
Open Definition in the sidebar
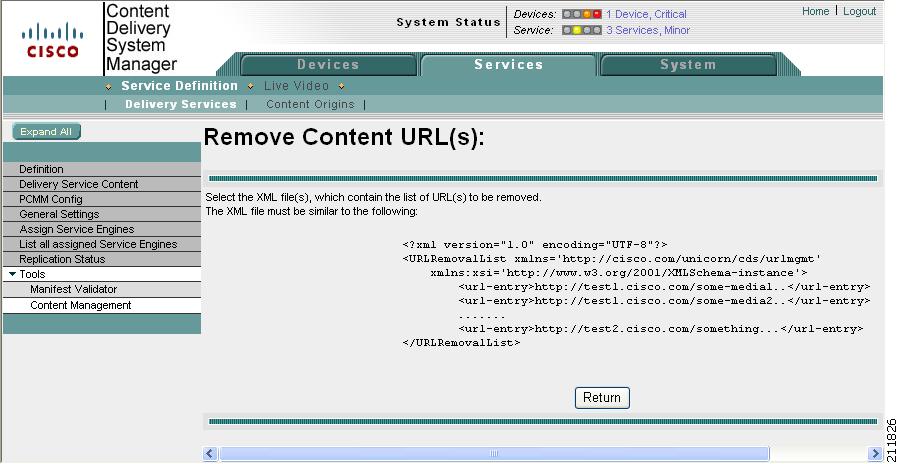point(102,169)
